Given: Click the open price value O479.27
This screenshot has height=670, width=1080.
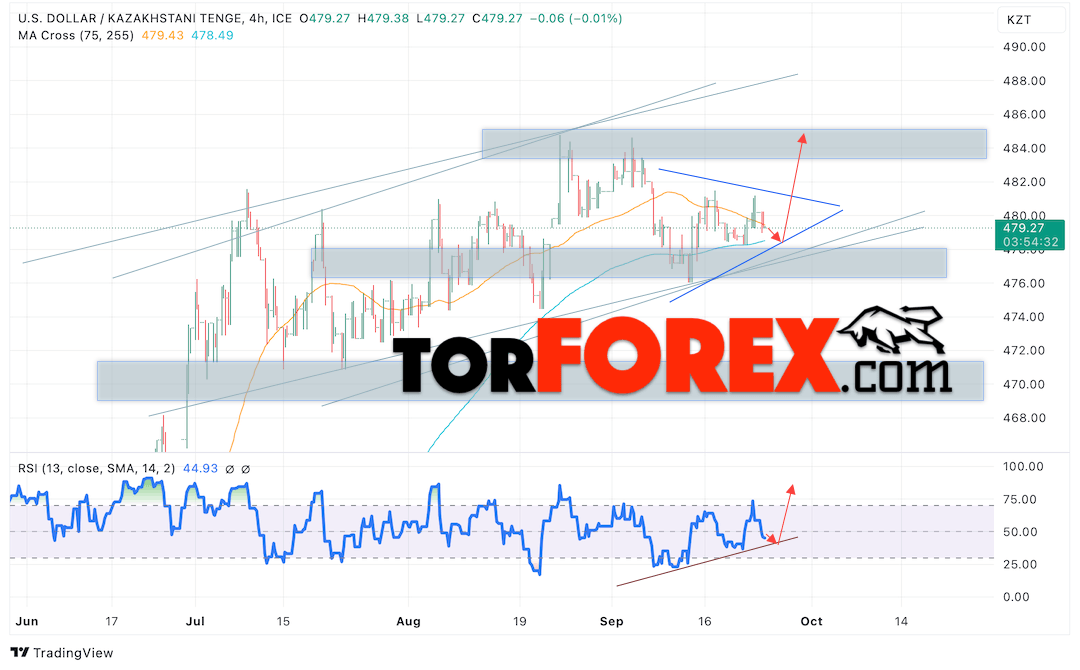Looking at the screenshot, I should 325,19.
